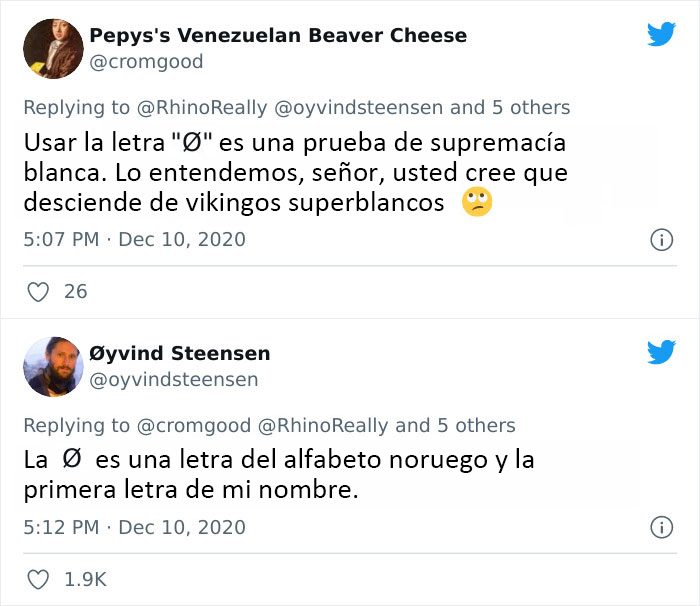700x606 pixels.
Task: Click the 26 likes count
Action: [75, 292]
